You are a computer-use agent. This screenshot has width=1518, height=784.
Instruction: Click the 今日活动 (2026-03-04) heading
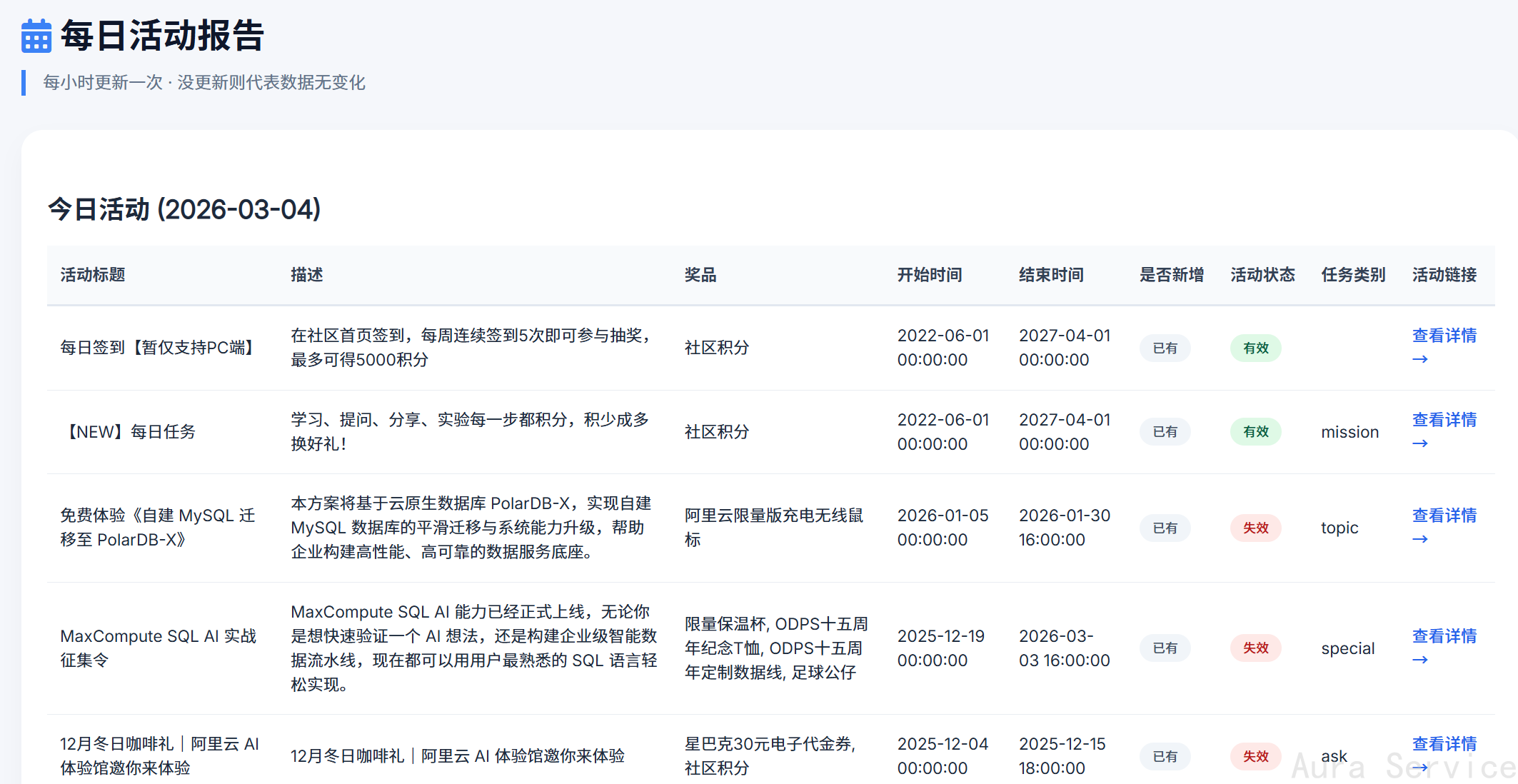tap(184, 209)
